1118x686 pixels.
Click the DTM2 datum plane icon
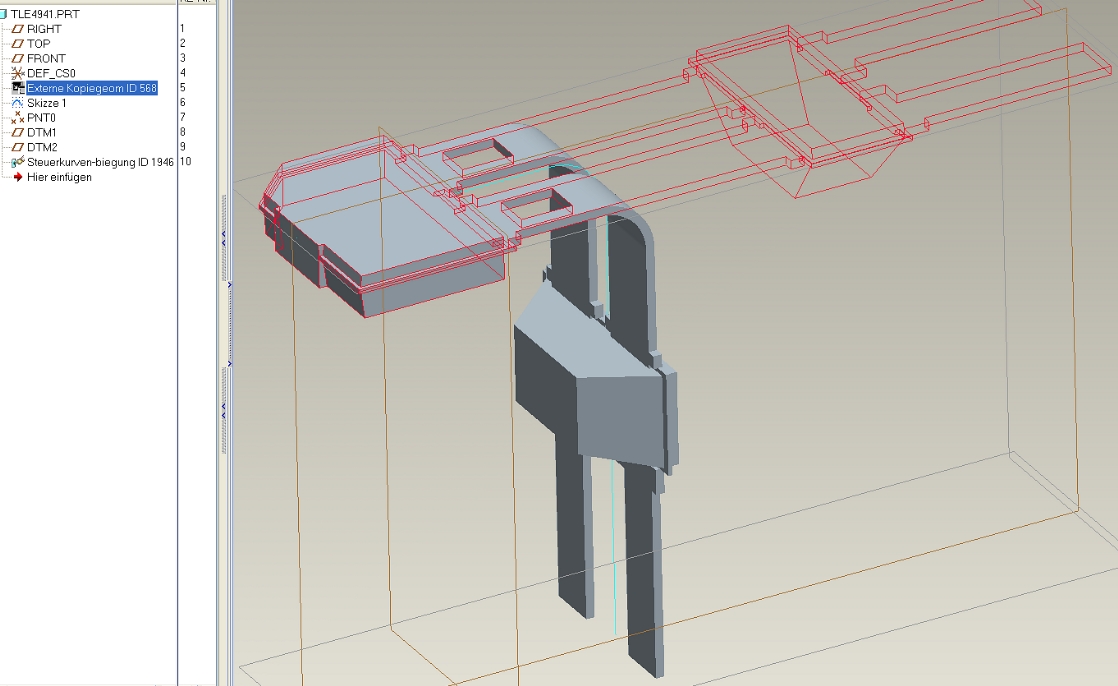18,148
